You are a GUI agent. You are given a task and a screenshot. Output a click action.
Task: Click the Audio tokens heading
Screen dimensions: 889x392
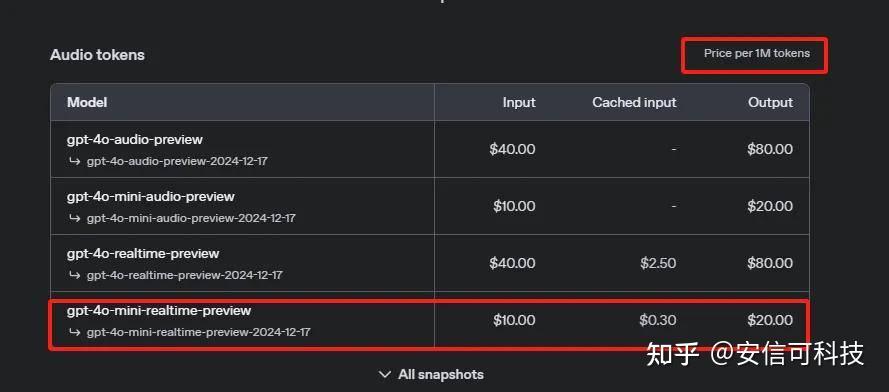tap(98, 55)
